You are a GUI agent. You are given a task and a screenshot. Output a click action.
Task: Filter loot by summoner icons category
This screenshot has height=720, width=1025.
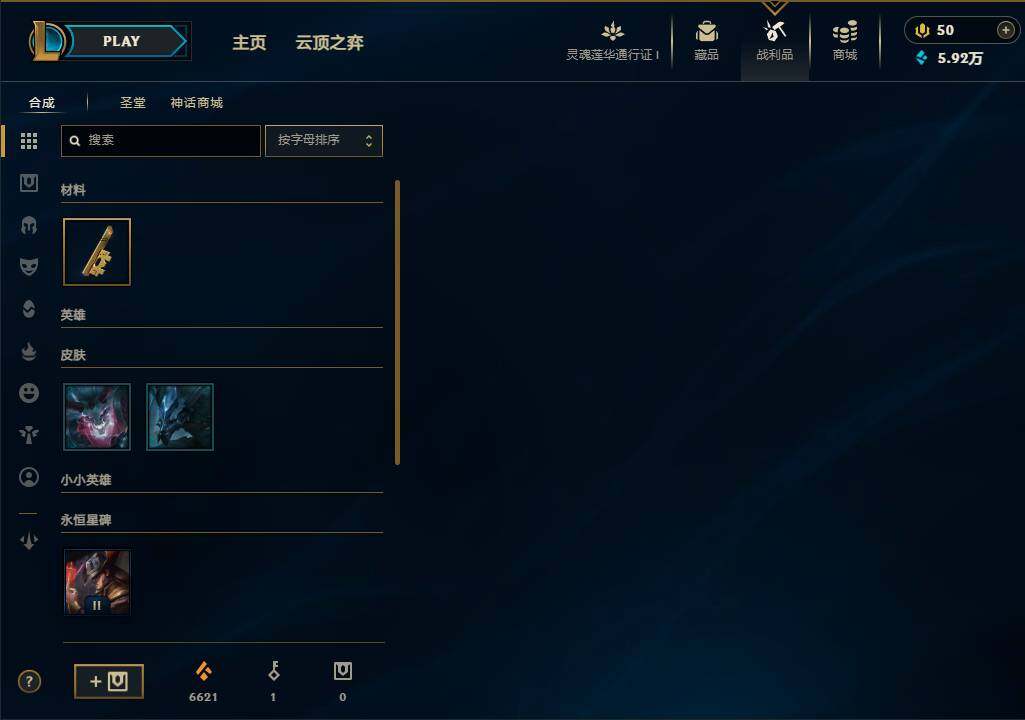[29, 477]
